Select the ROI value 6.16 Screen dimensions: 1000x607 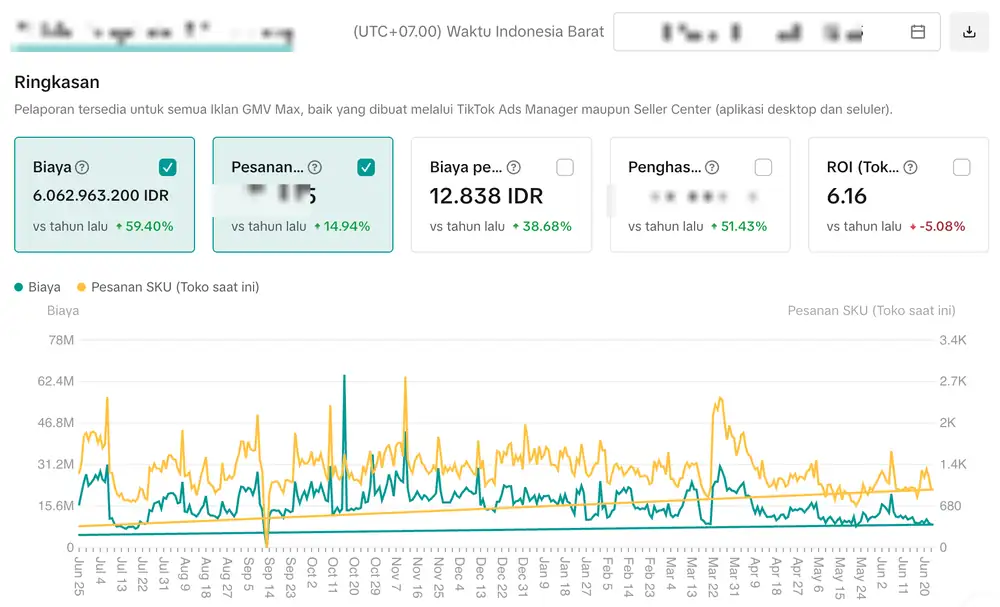[x=846, y=196]
